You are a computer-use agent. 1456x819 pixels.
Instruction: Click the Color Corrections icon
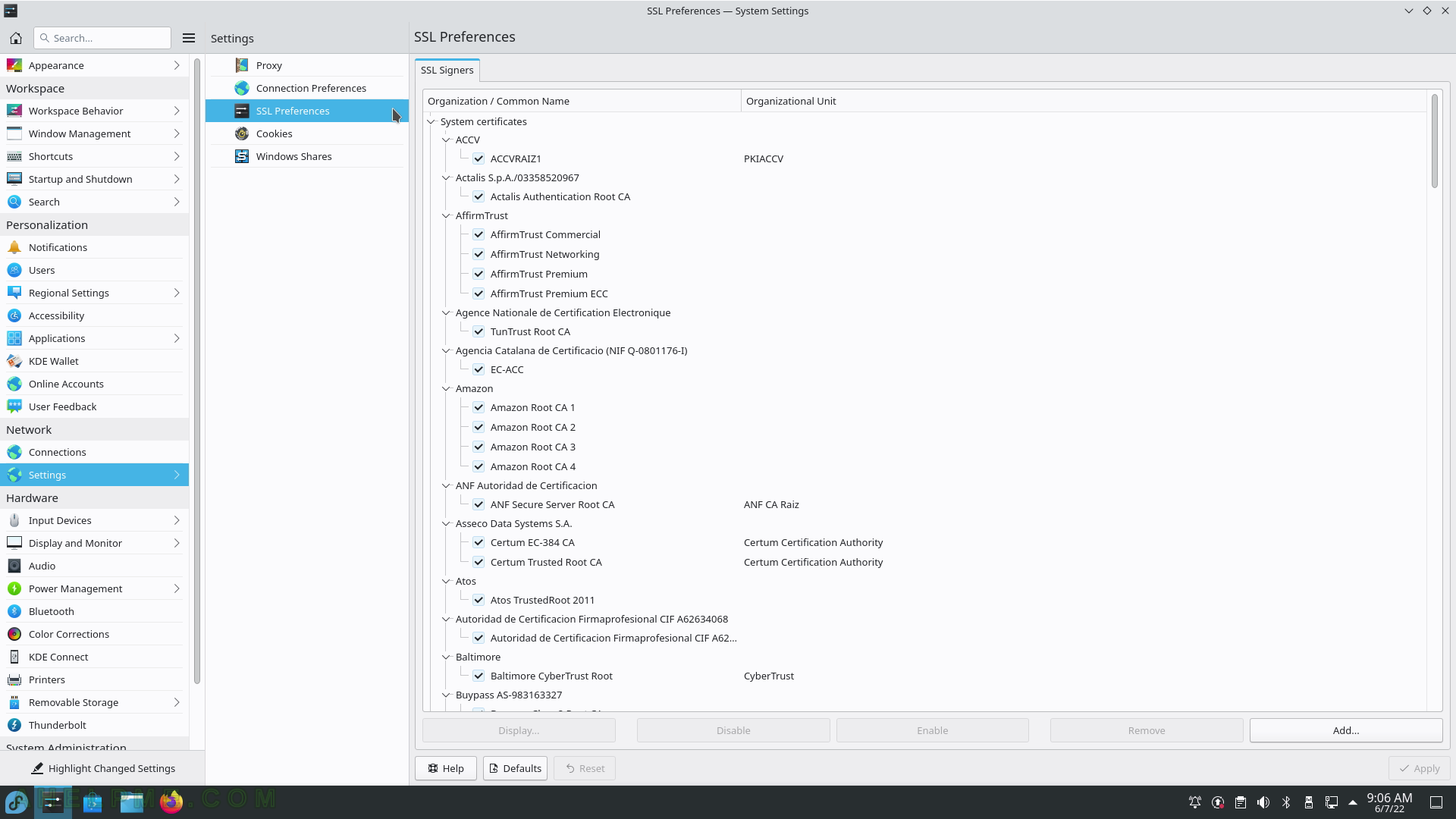tap(14, 634)
